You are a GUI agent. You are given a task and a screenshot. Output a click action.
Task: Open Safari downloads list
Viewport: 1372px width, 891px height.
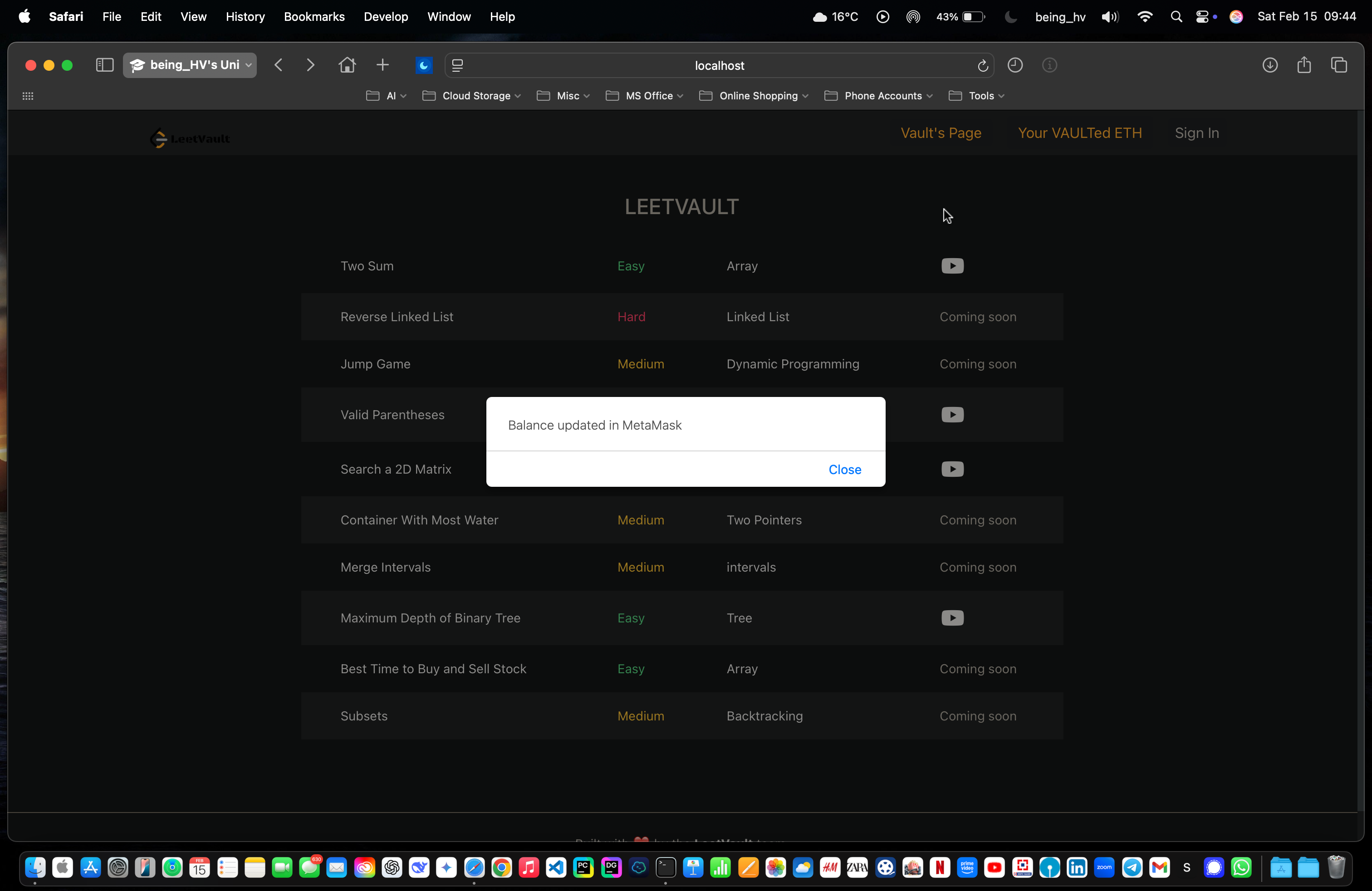[1269, 65]
